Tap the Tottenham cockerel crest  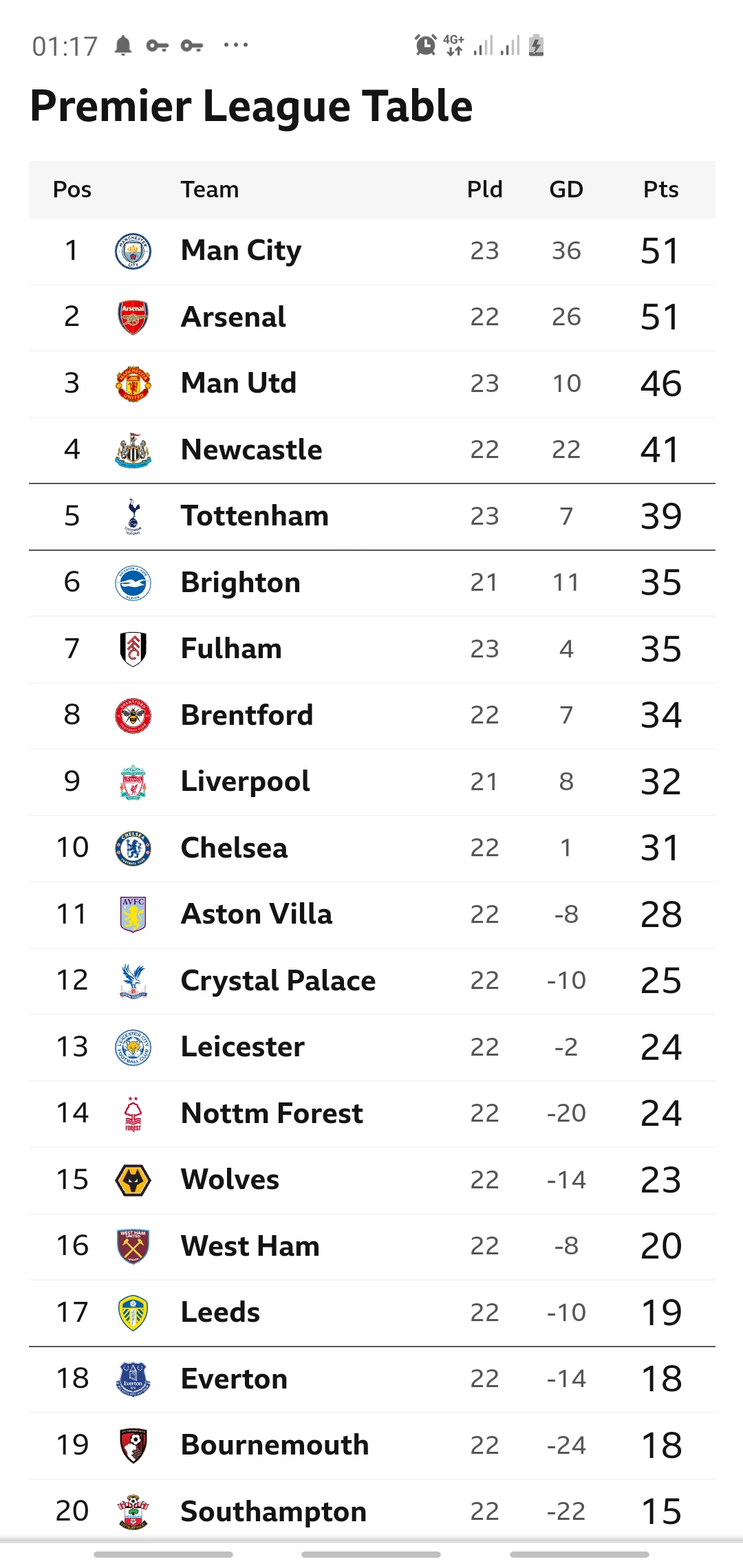(x=133, y=516)
